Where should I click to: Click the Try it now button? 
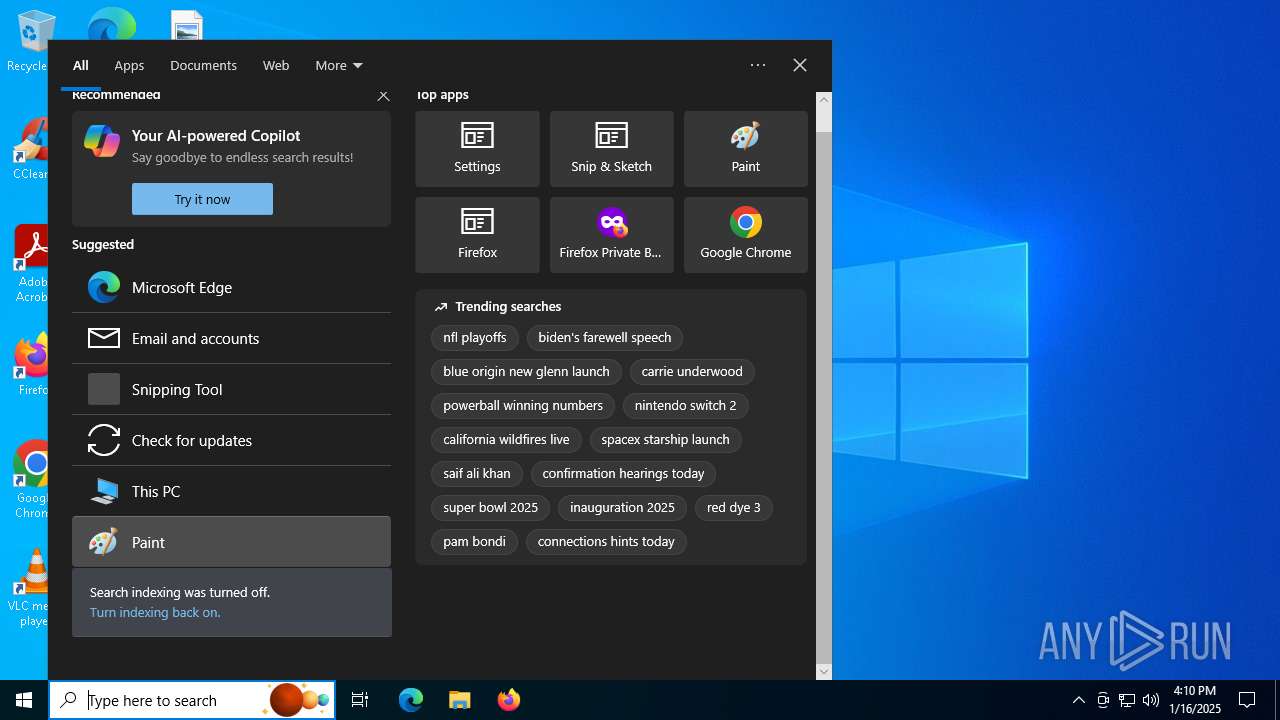pyautogui.click(x=202, y=199)
